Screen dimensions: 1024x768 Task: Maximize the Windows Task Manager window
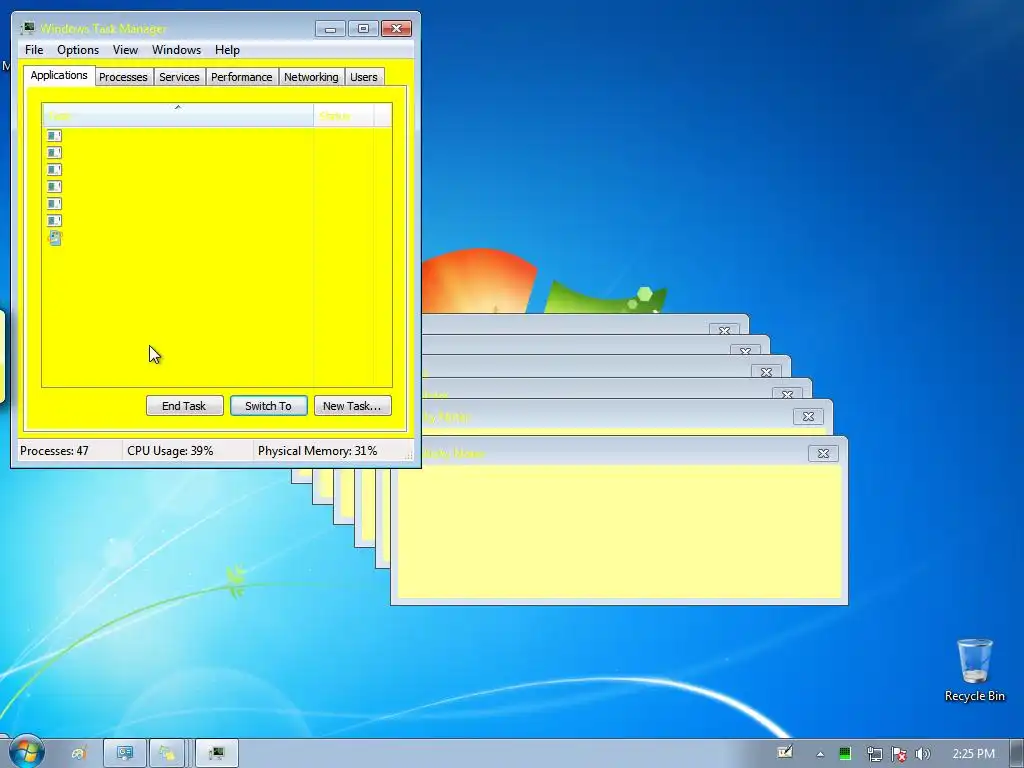[363, 29]
